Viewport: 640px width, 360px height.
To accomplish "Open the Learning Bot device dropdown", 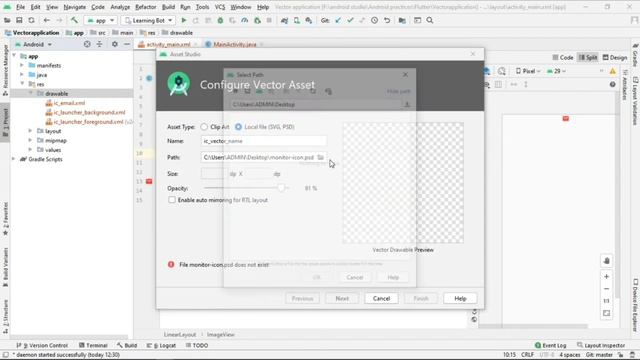I will [149, 20].
